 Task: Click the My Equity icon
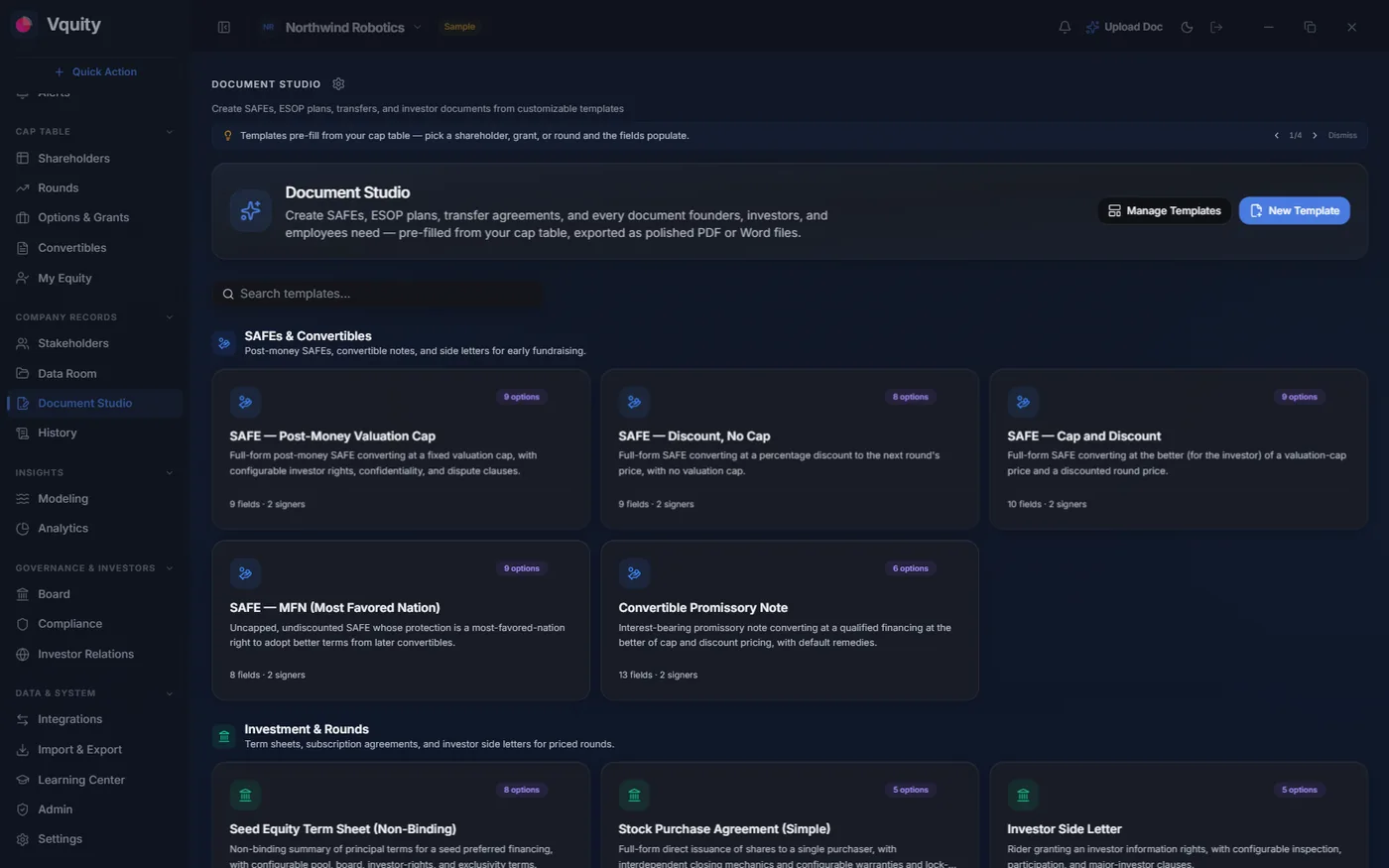[x=23, y=278]
